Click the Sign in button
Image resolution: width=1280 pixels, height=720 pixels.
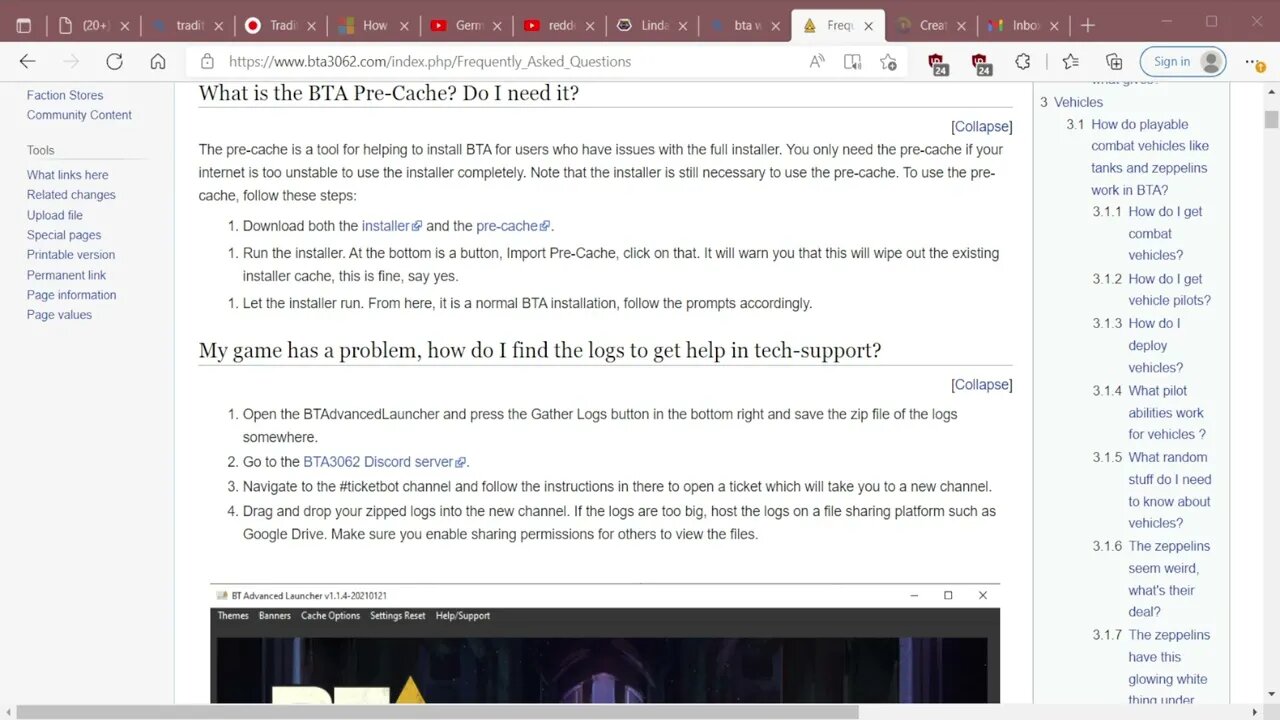[1183, 62]
